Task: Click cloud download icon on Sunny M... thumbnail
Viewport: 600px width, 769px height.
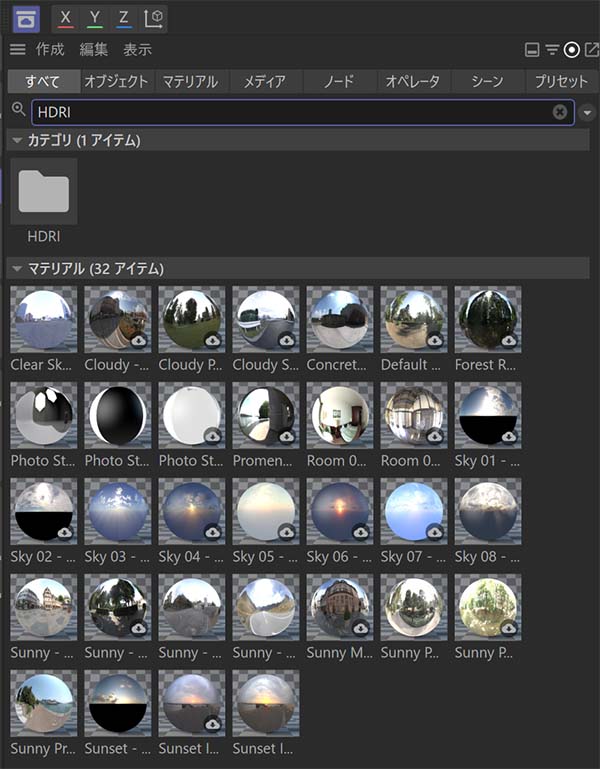Action: coord(361,629)
